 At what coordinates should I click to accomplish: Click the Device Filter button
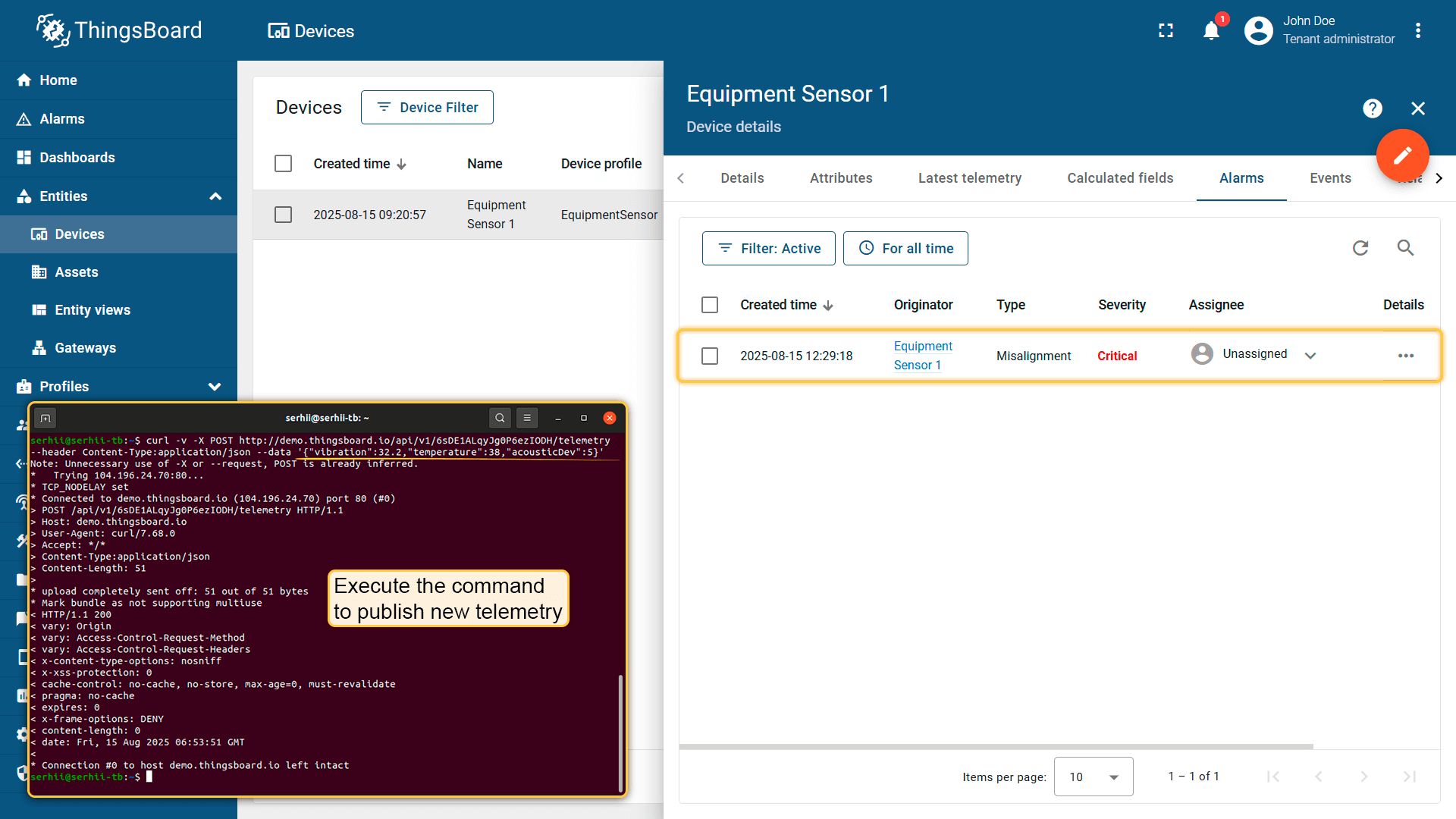pyautogui.click(x=427, y=108)
